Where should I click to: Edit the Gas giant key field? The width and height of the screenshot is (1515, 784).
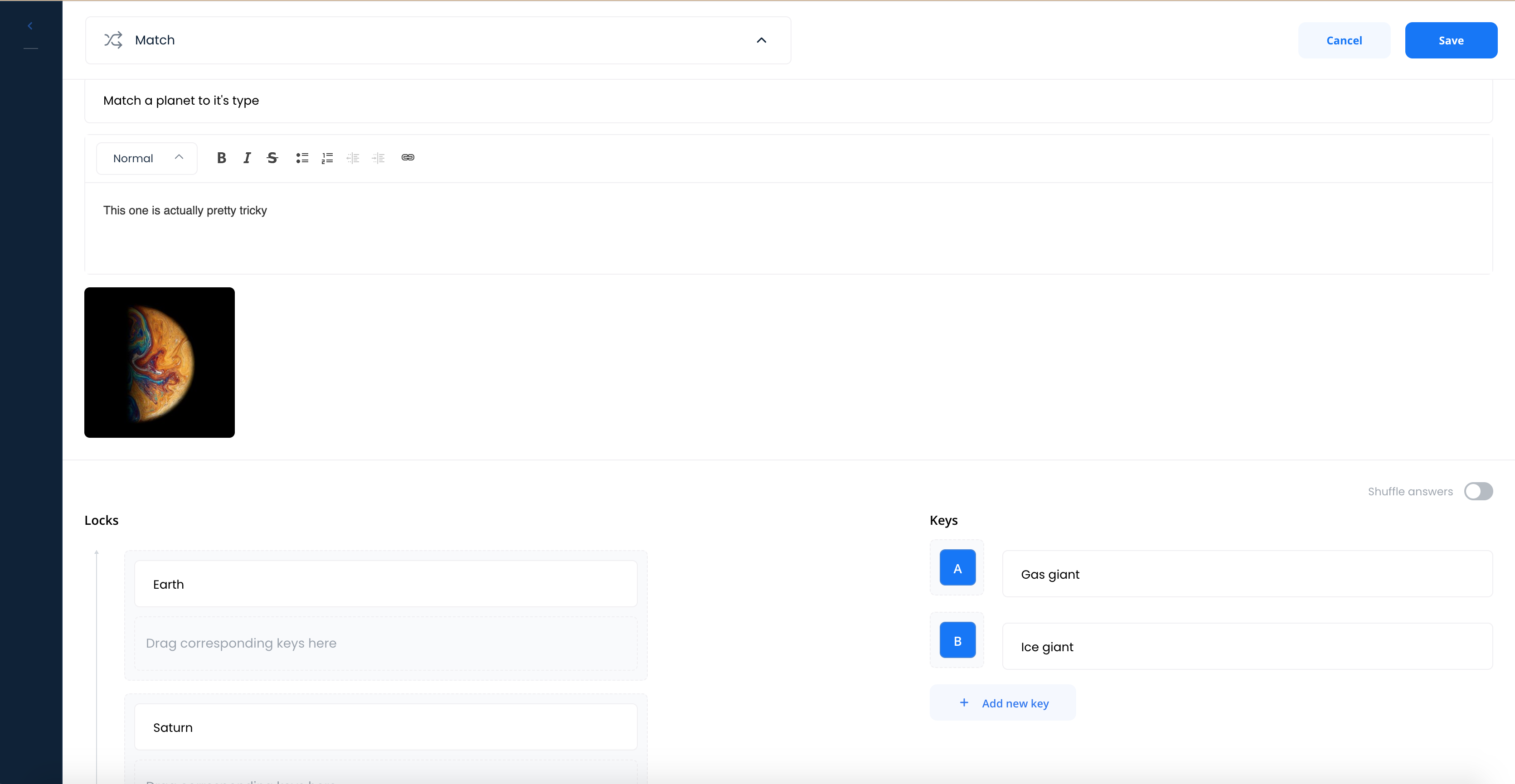tap(1247, 574)
